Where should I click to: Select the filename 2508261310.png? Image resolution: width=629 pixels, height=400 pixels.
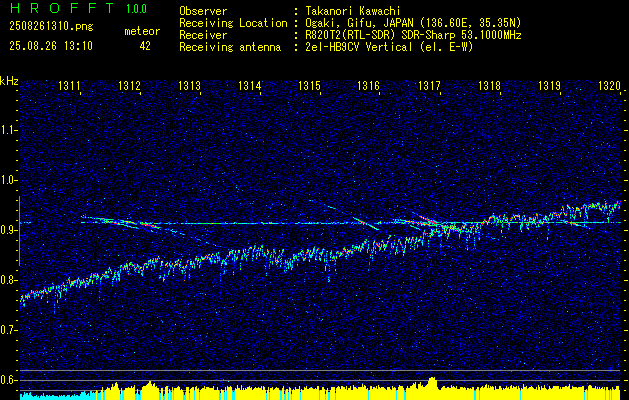[x=51, y=27]
